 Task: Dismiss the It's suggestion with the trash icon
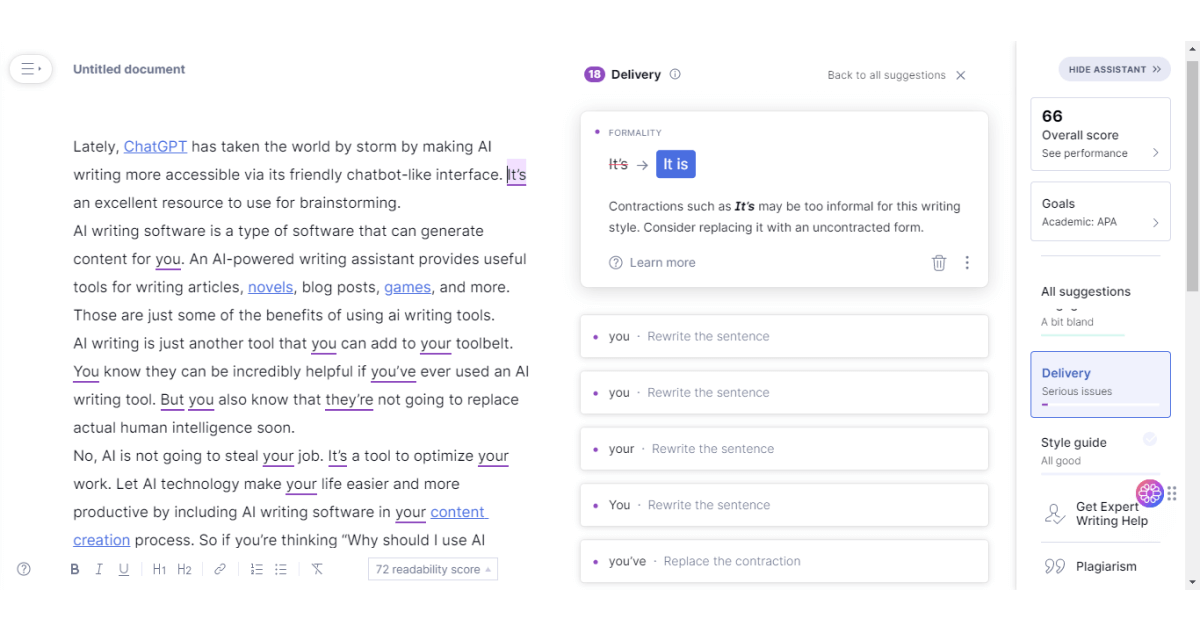(x=939, y=263)
